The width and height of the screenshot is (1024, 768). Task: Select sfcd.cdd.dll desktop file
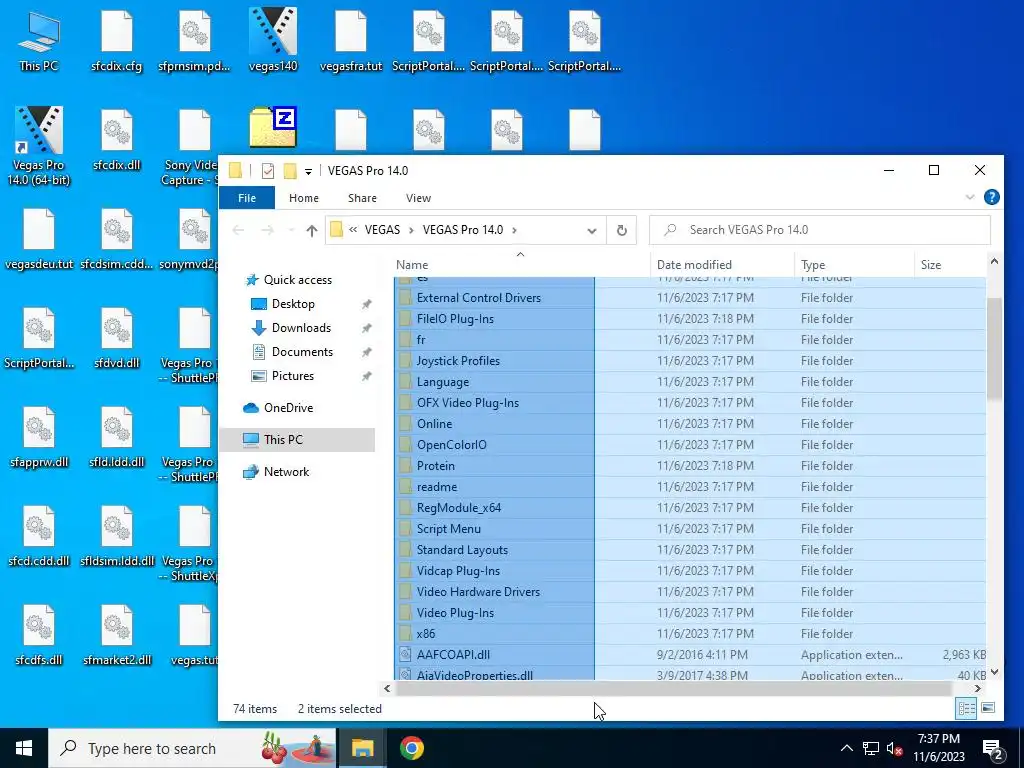39,536
